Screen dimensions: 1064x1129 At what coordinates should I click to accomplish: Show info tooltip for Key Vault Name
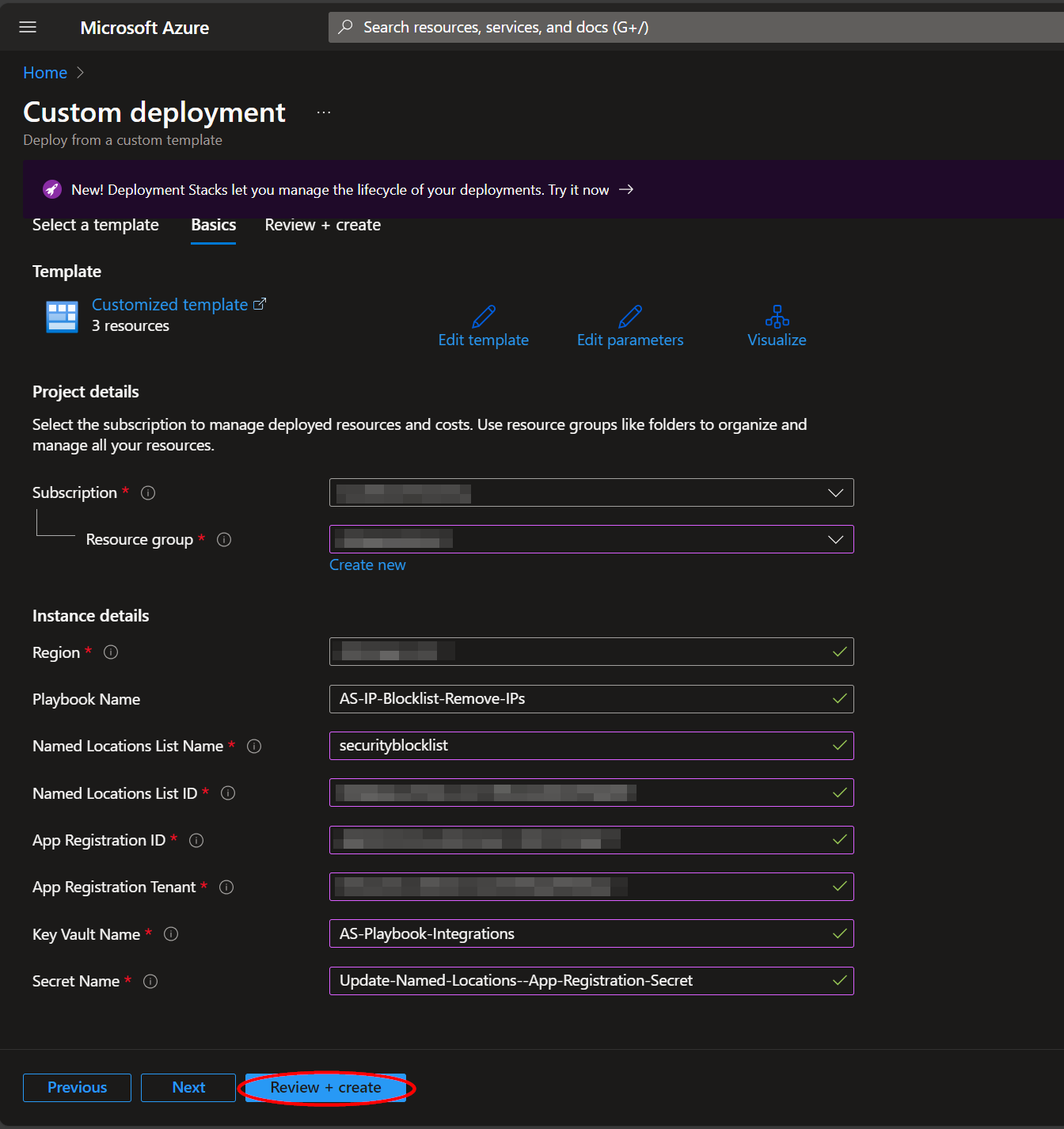coord(171,934)
